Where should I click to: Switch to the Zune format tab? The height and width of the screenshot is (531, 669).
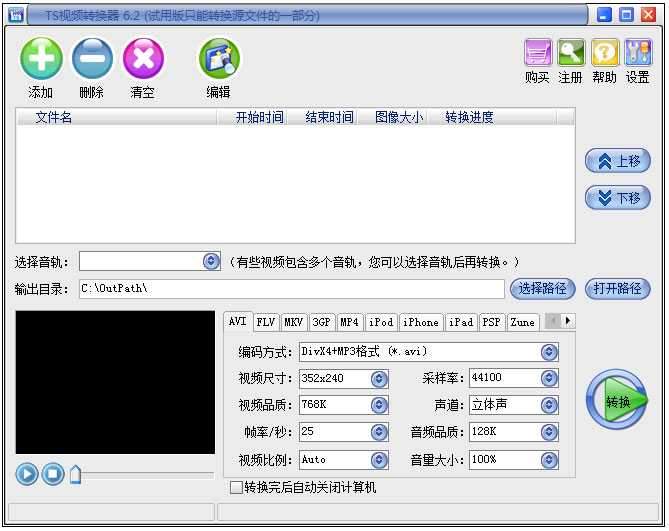point(523,322)
